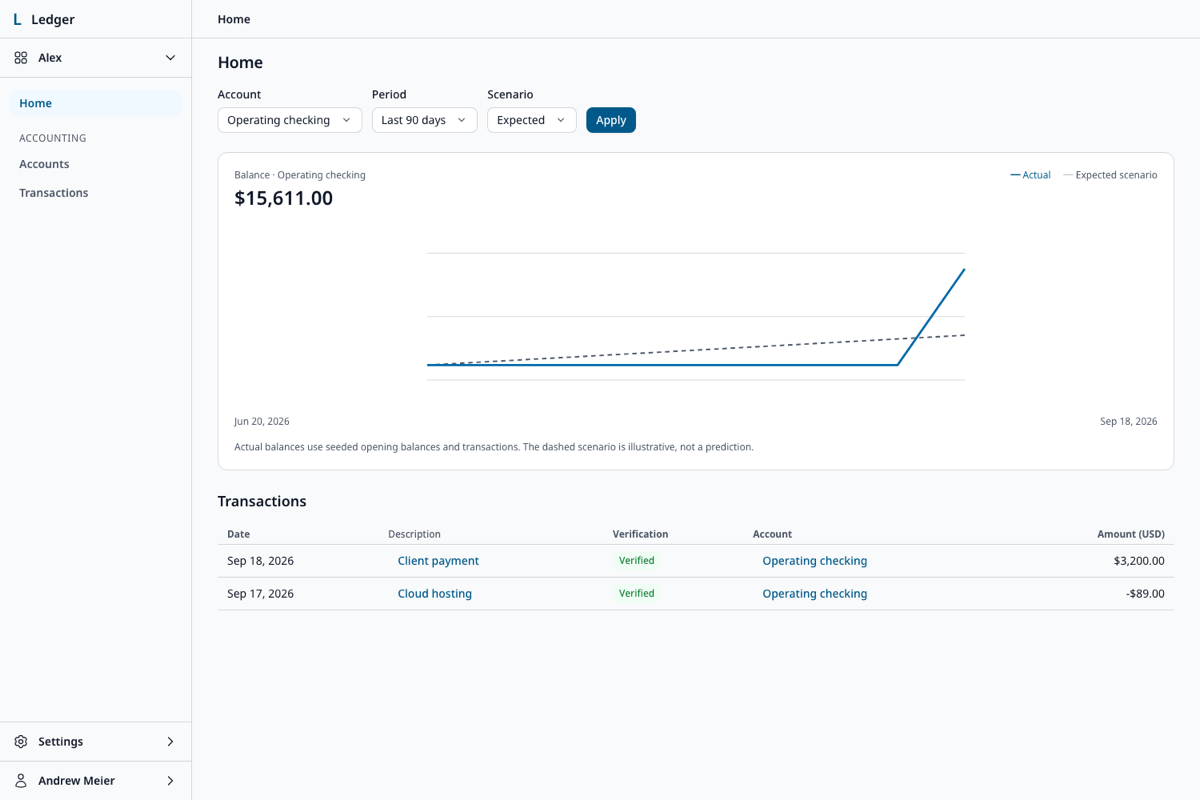The width and height of the screenshot is (1200, 800).
Task: Expand the Settings chevron arrow
Action: click(170, 742)
